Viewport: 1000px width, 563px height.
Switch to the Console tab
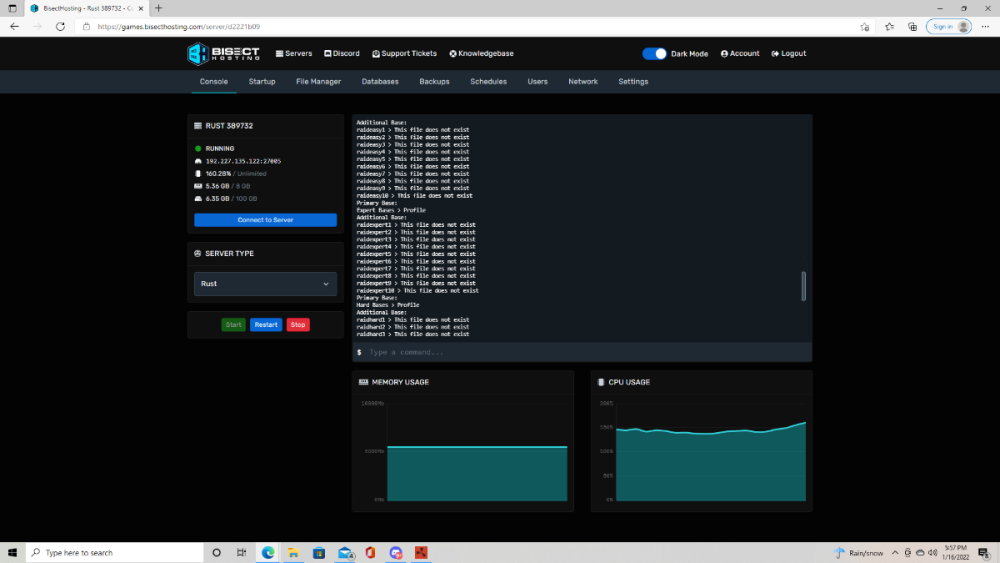214,82
